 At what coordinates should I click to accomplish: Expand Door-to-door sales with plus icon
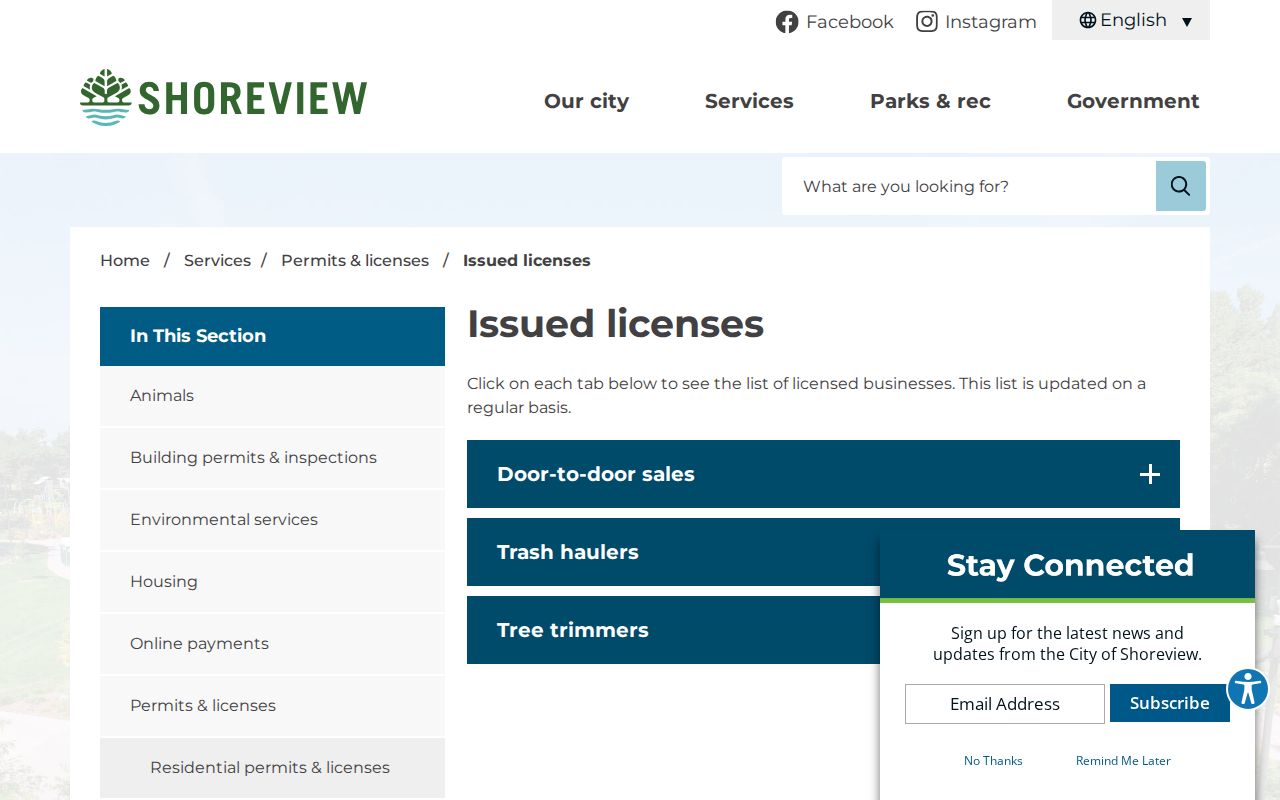1150,474
